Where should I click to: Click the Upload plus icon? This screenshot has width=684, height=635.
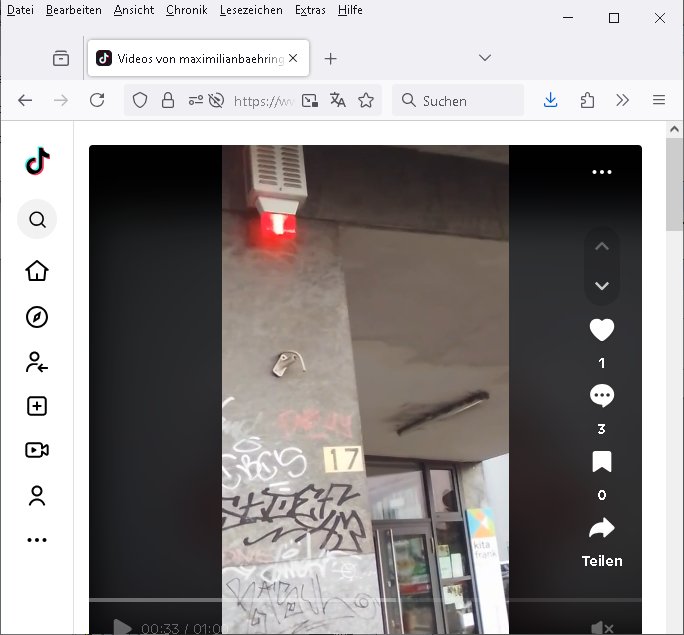coord(37,406)
